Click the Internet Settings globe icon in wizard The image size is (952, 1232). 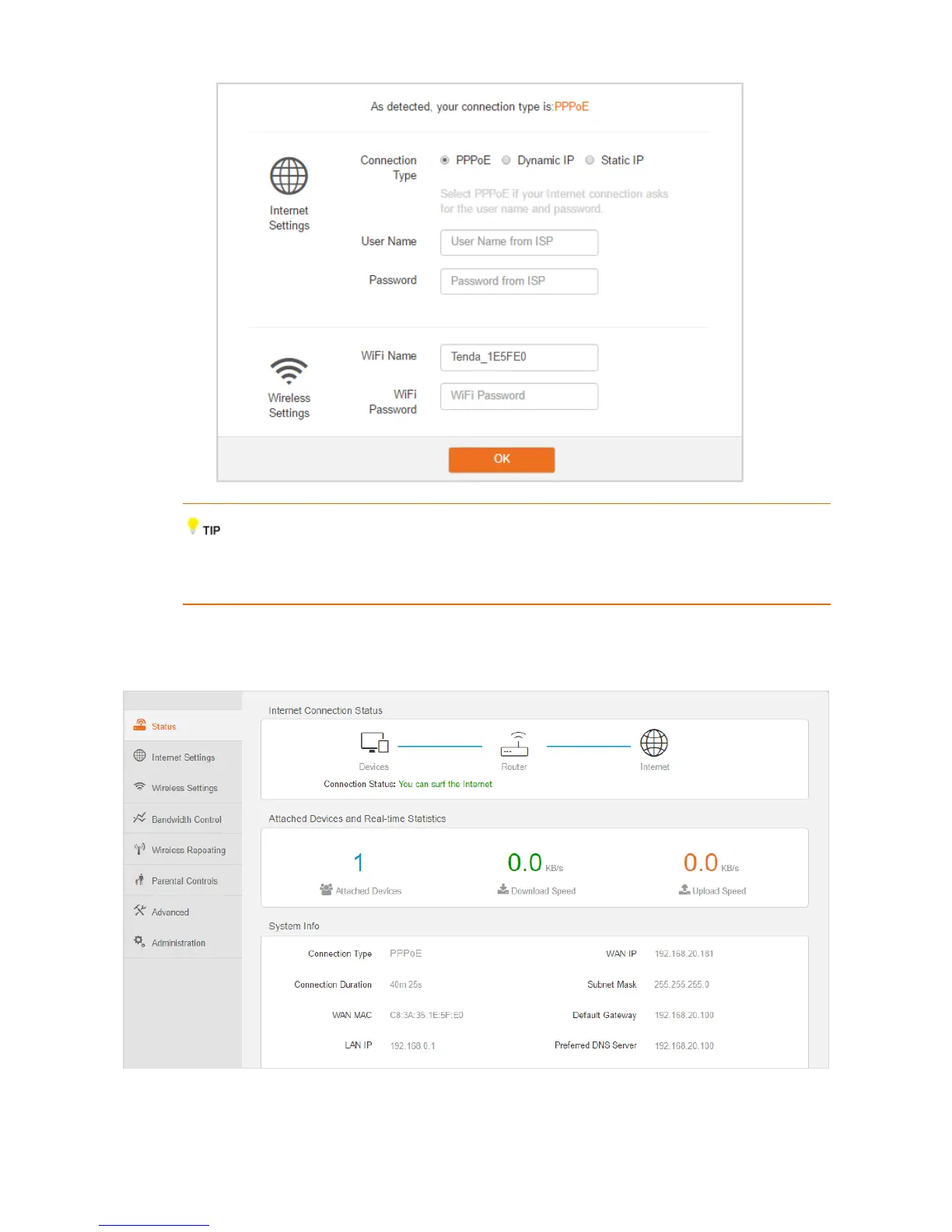tap(289, 177)
